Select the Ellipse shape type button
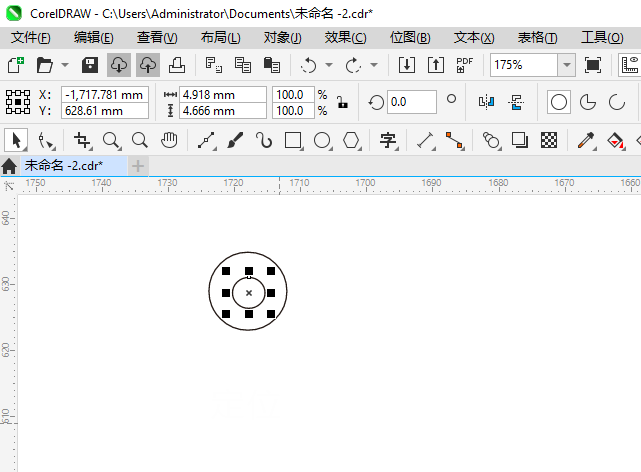 click(x=559, y=102)
